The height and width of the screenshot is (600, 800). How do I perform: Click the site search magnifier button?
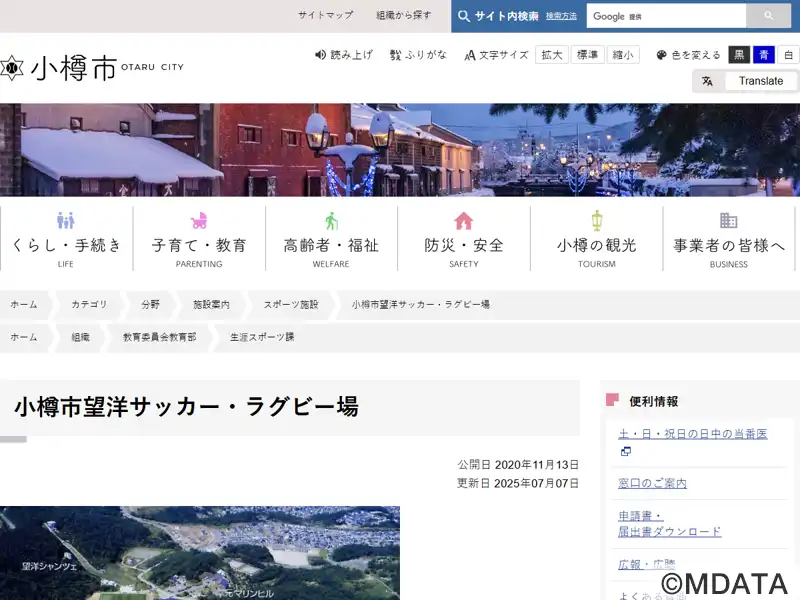tap(768, 16)
